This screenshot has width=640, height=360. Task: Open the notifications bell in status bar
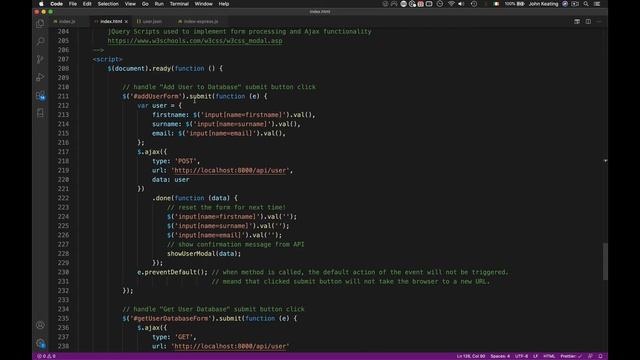point(600,356)
